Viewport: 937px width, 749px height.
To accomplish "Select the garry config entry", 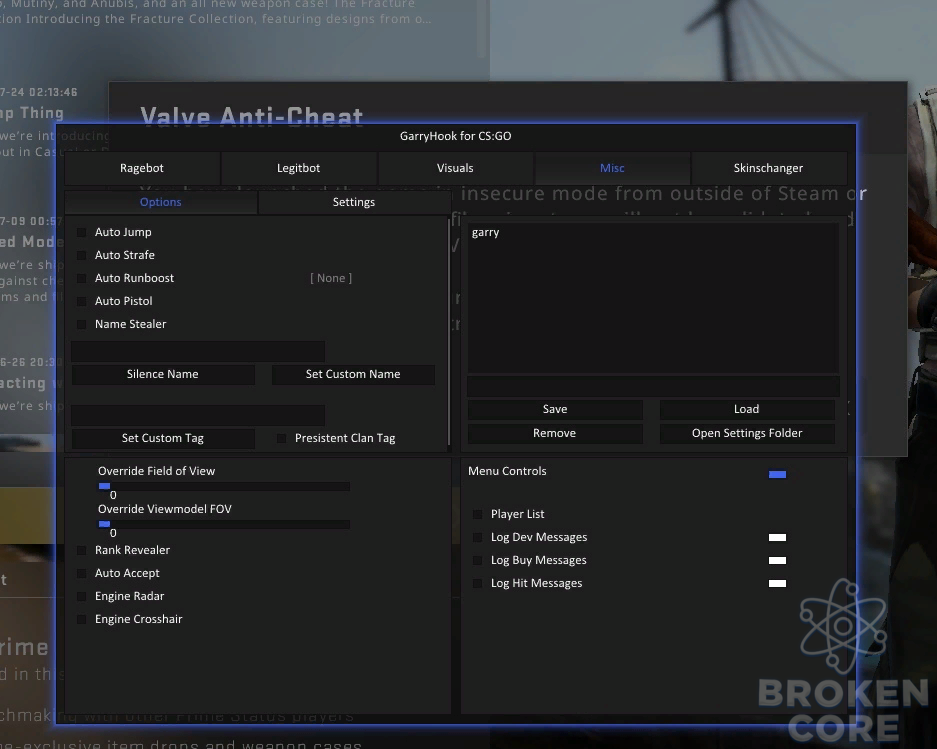I will [x=485, y=232].
